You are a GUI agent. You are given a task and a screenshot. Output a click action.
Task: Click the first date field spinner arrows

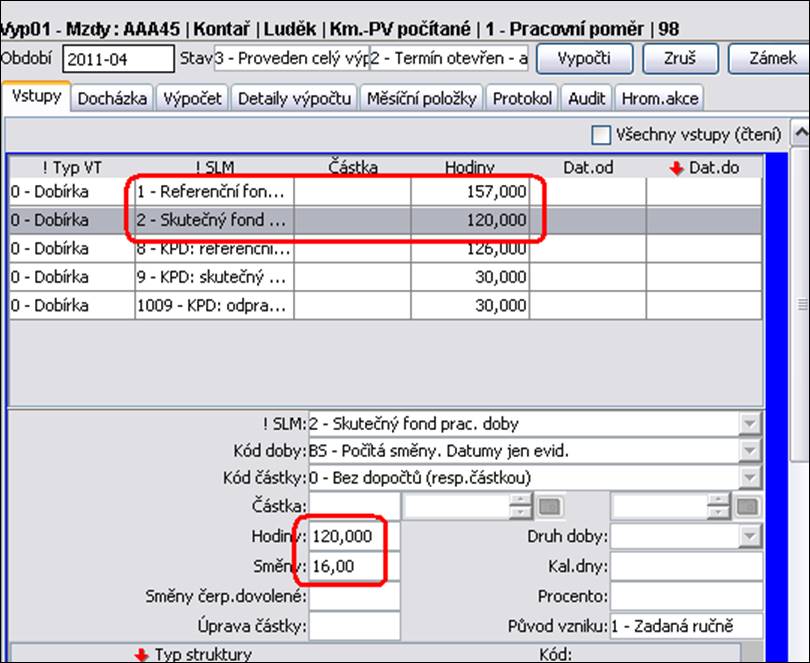[x=518, y=508]
